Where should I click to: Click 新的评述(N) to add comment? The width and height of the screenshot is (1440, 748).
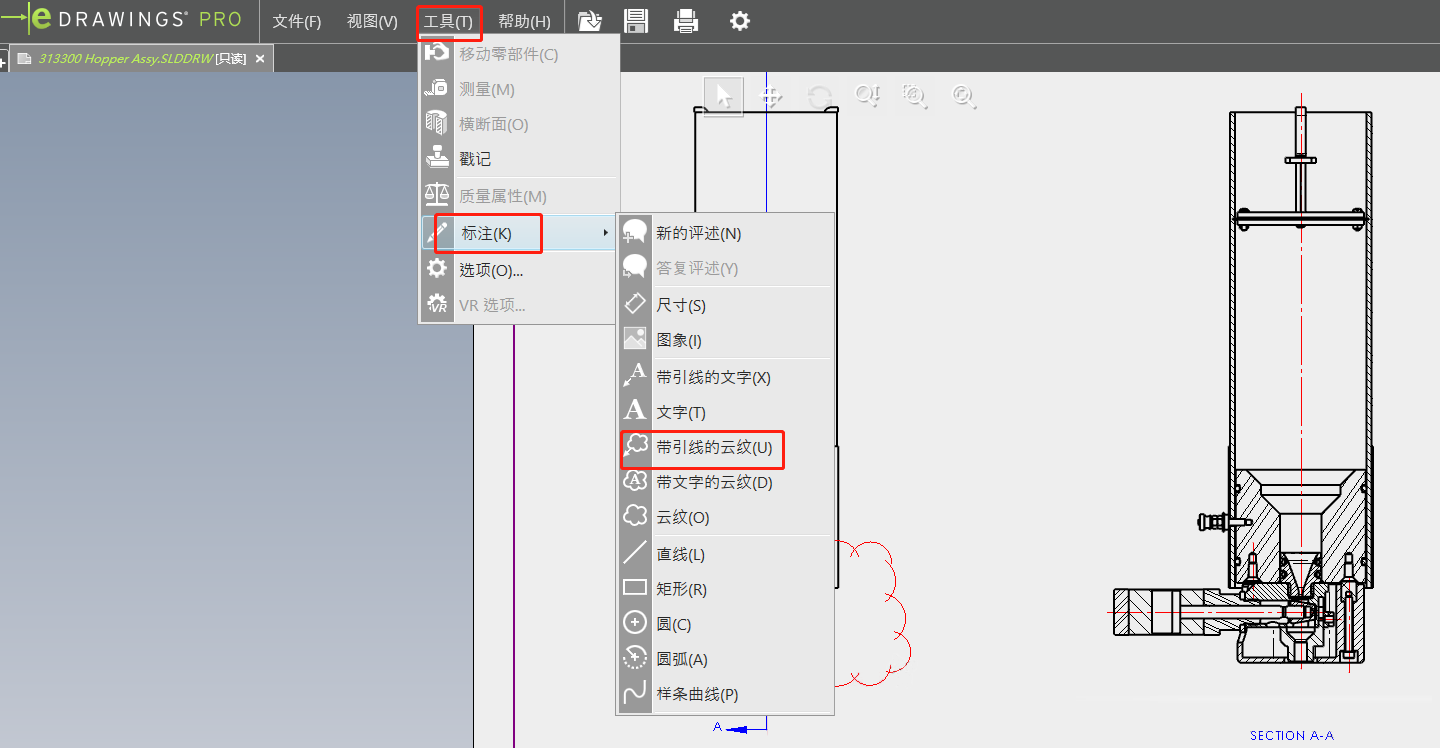(x=698, y=233)
